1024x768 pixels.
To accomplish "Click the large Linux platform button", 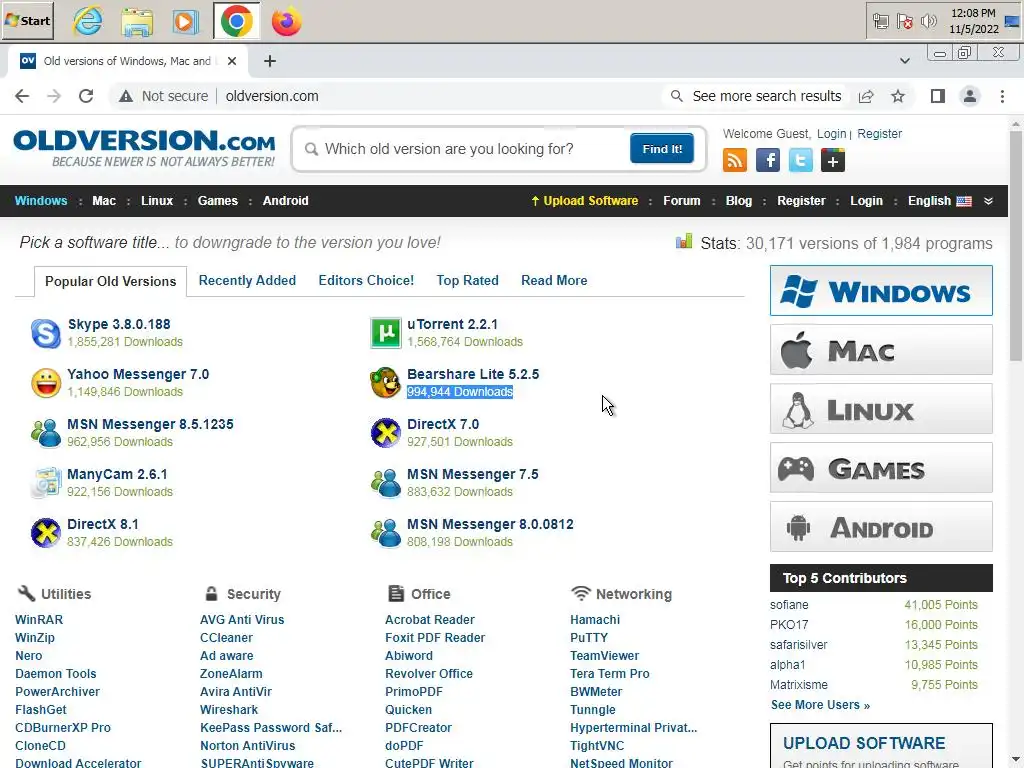I will (881, 409).
